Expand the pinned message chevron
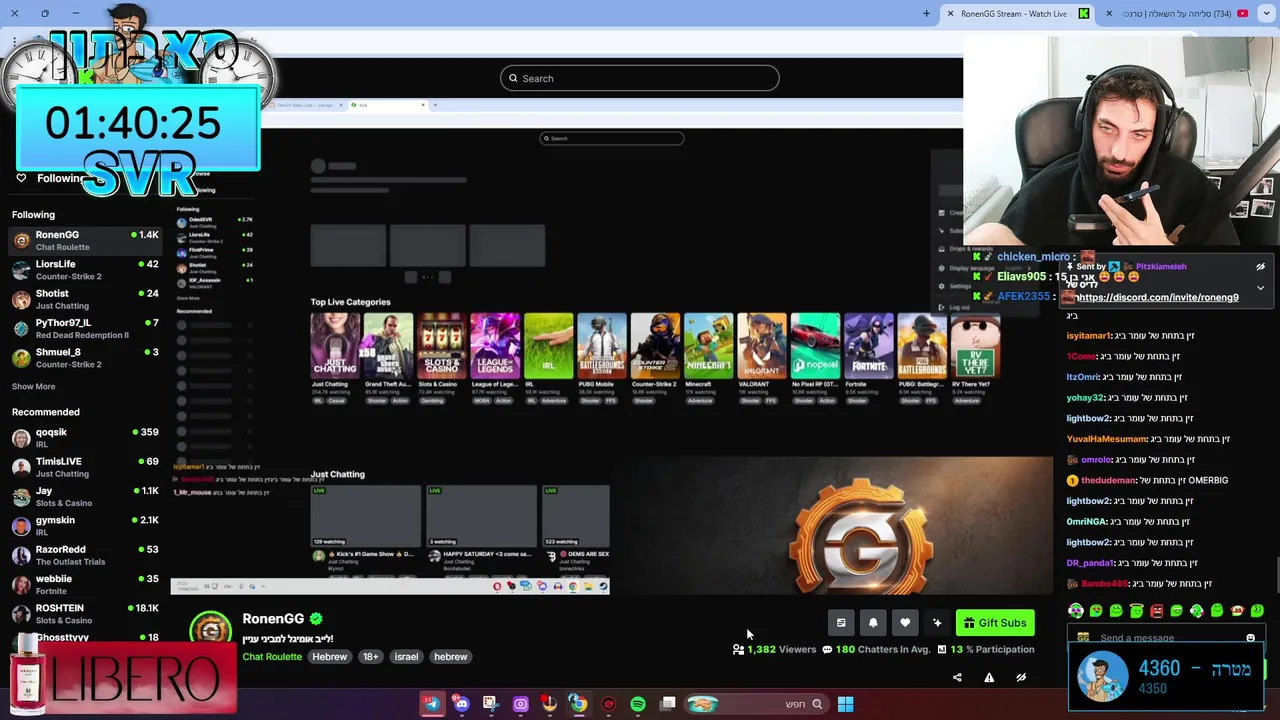Screen dimensions: 1280x720 1260,288
